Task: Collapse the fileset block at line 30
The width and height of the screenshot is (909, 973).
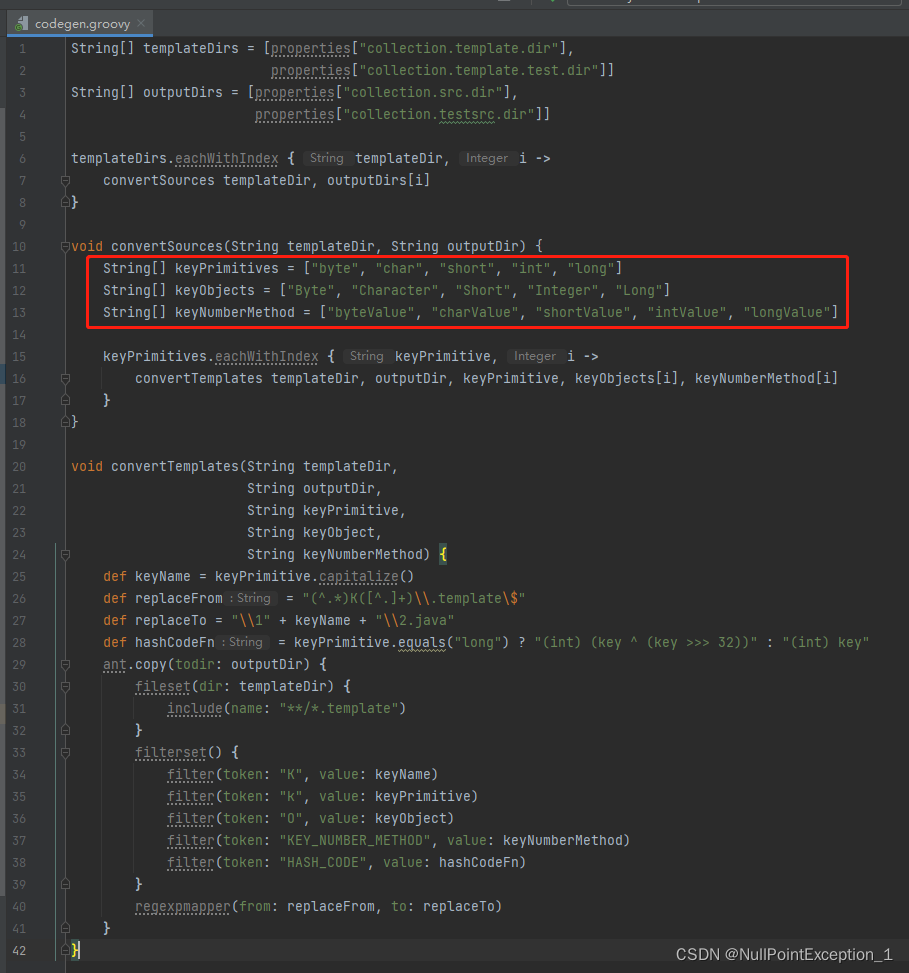Action: [65, 686]
